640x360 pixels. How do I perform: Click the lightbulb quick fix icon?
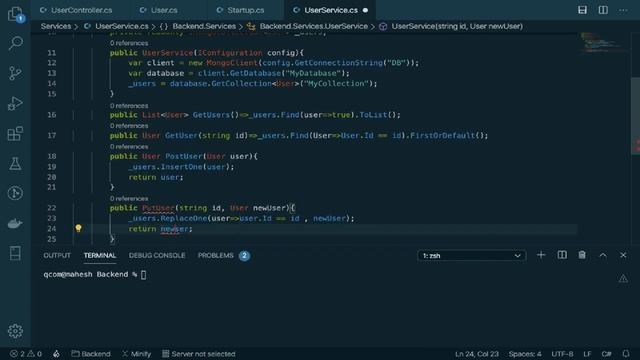pyautogui.click(x=78, y=228)
